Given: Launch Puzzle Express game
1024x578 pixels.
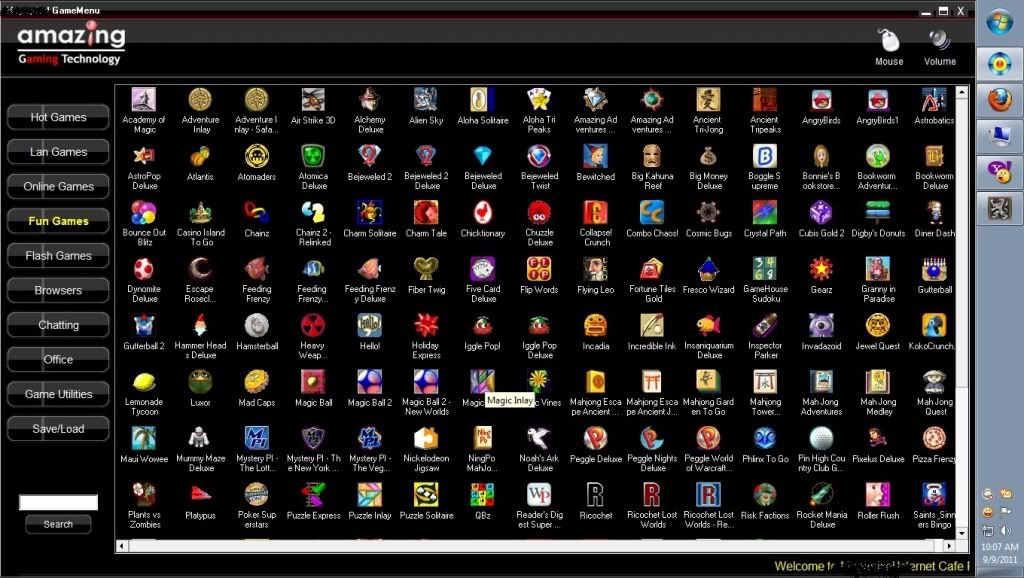Looking at the screenshot, I should 313,495.
